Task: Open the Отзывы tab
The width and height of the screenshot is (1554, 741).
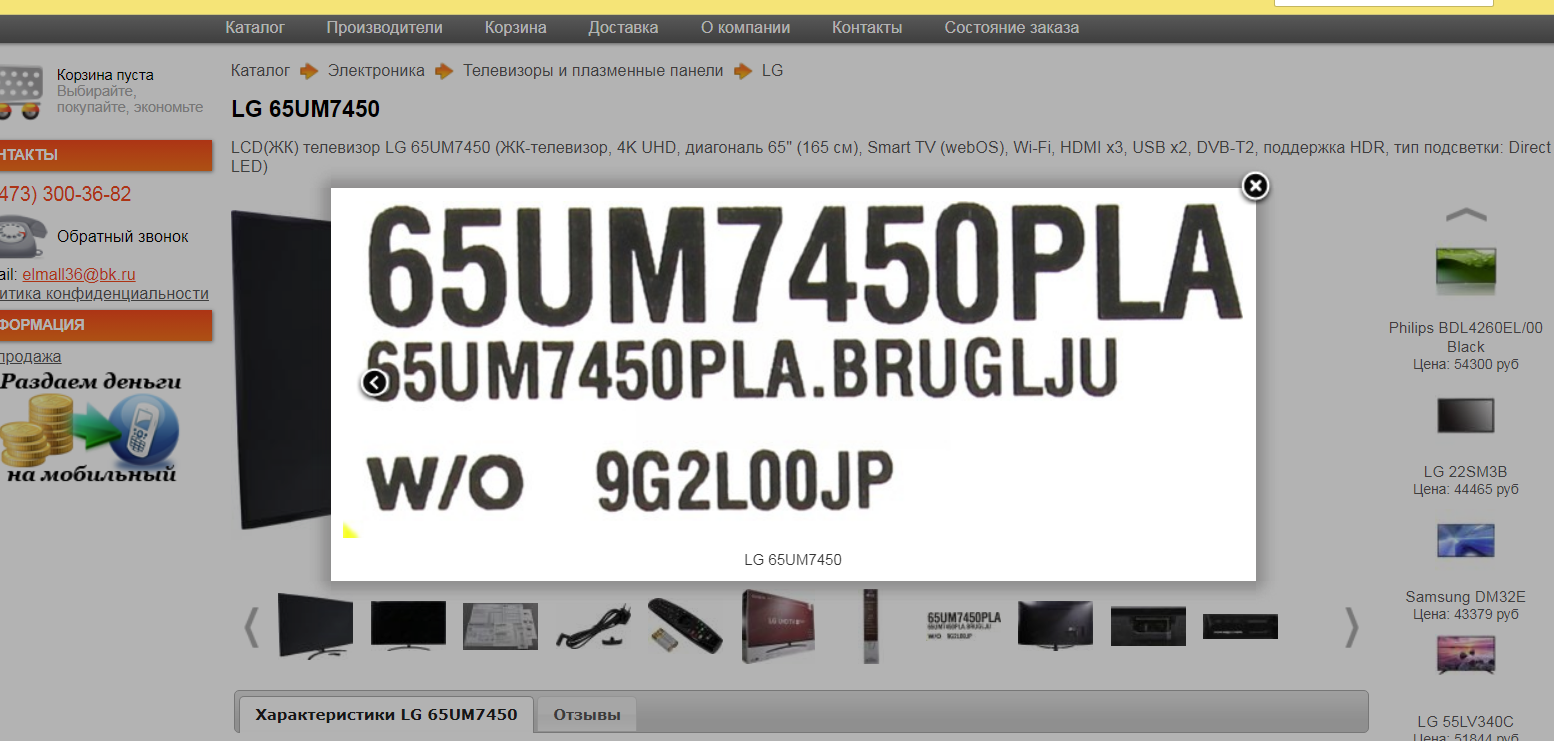Action: [x=586, y=714]
